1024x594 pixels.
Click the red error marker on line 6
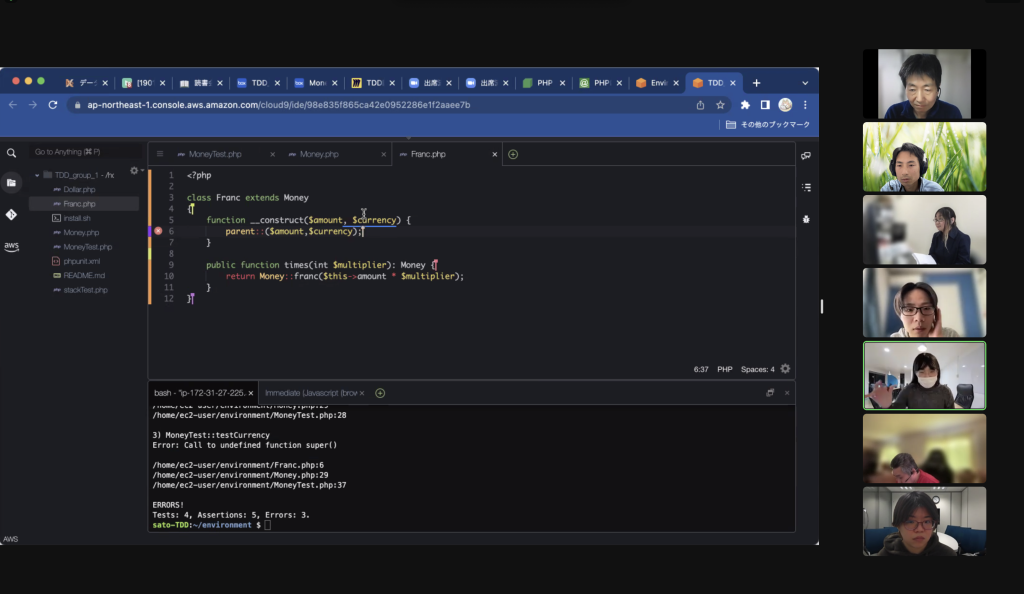pos(158,231)
